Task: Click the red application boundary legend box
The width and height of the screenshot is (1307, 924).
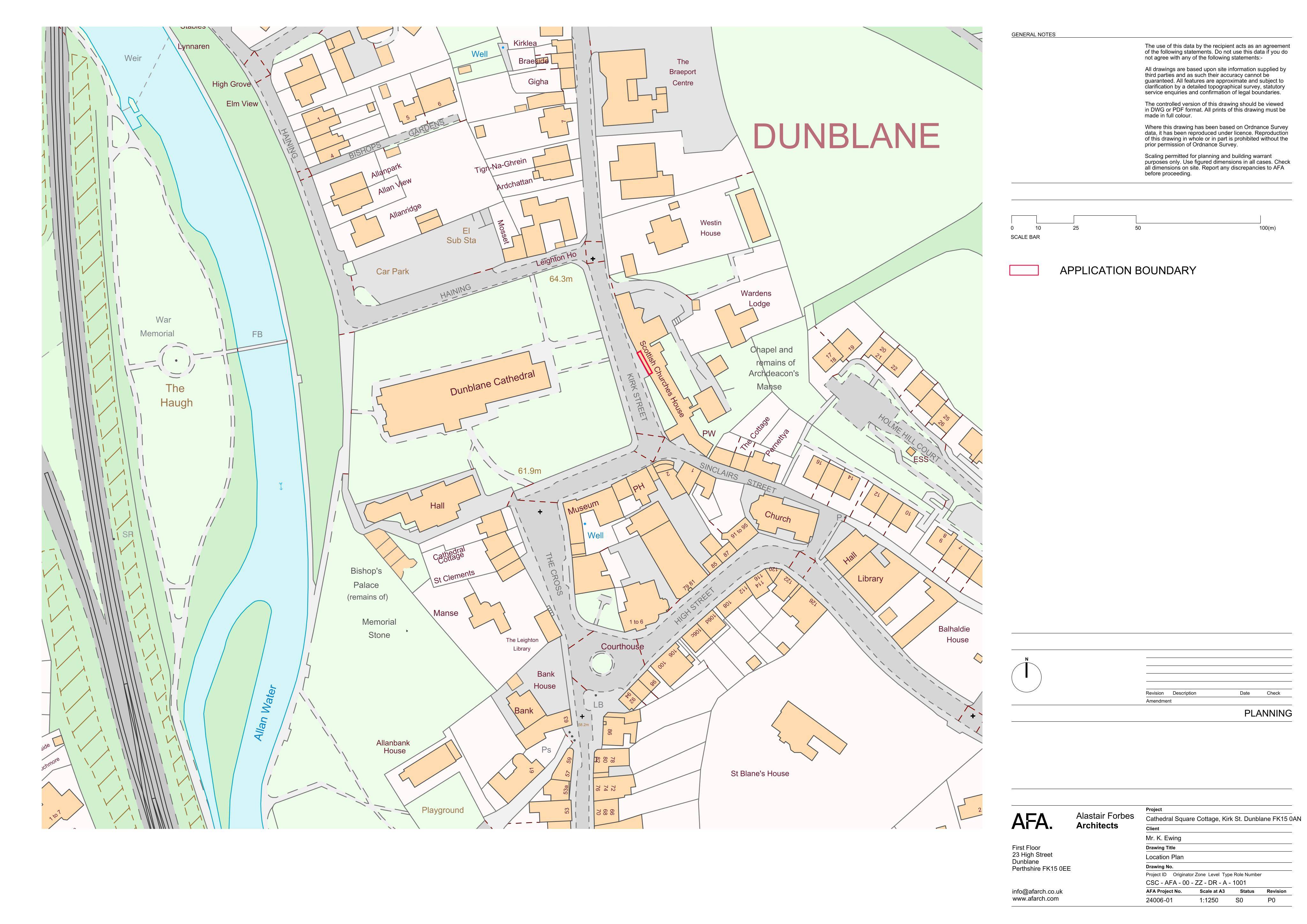Action: coord(1024,271)
